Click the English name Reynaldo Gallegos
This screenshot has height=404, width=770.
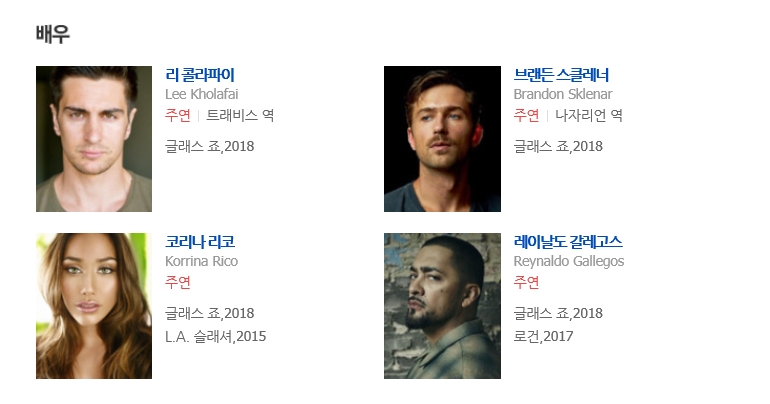[569, 261]
